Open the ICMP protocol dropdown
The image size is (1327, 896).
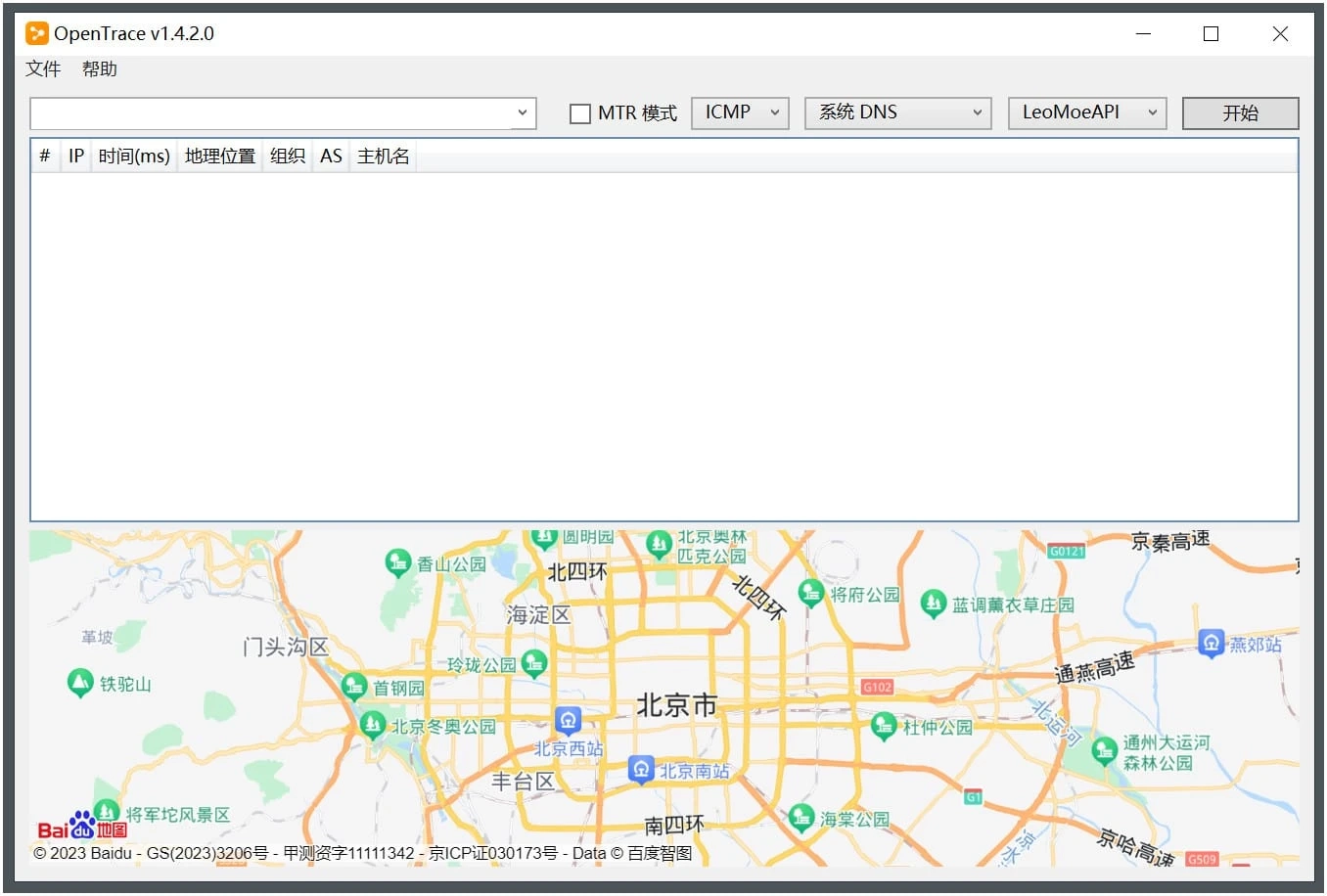point(740,112)
